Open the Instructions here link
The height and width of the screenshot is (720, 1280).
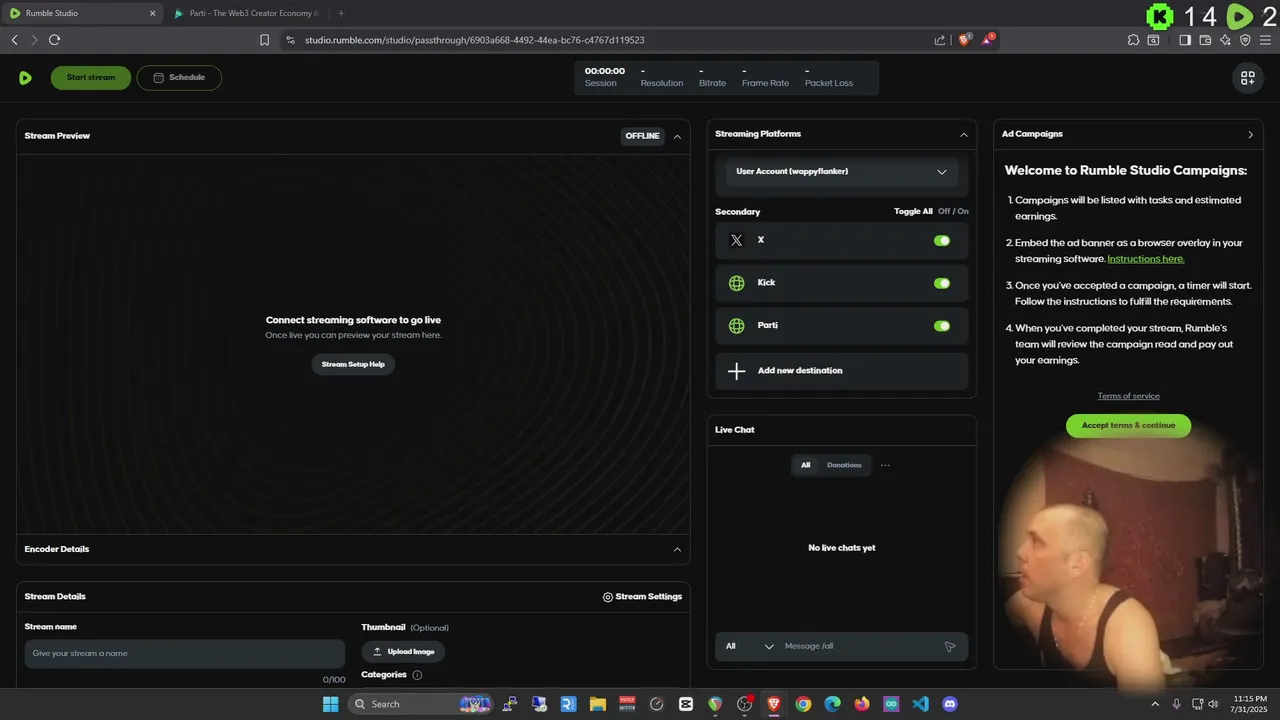point(1146,259)
